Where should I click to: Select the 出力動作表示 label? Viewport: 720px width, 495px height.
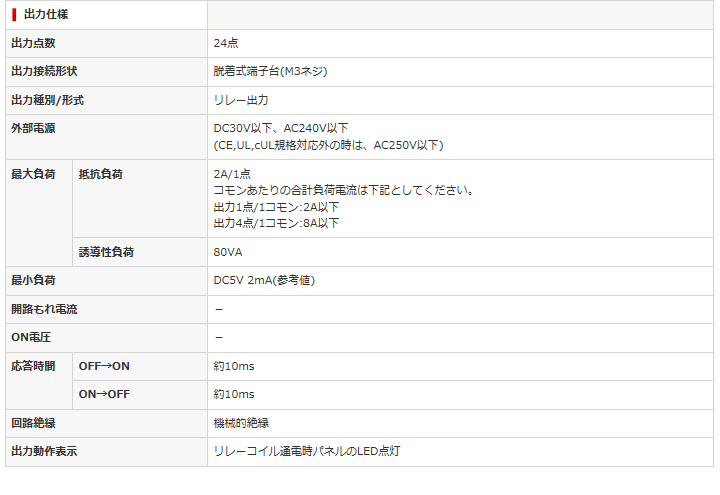click(44, 451)
